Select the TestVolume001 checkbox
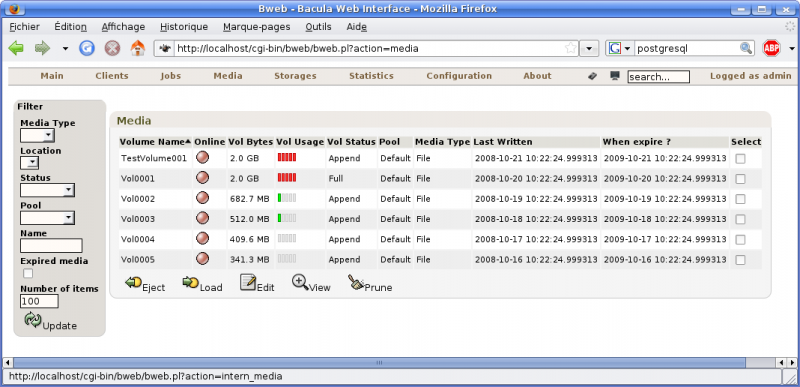The height and width of the screenshot is (387, 800). (x=740, y=159)
